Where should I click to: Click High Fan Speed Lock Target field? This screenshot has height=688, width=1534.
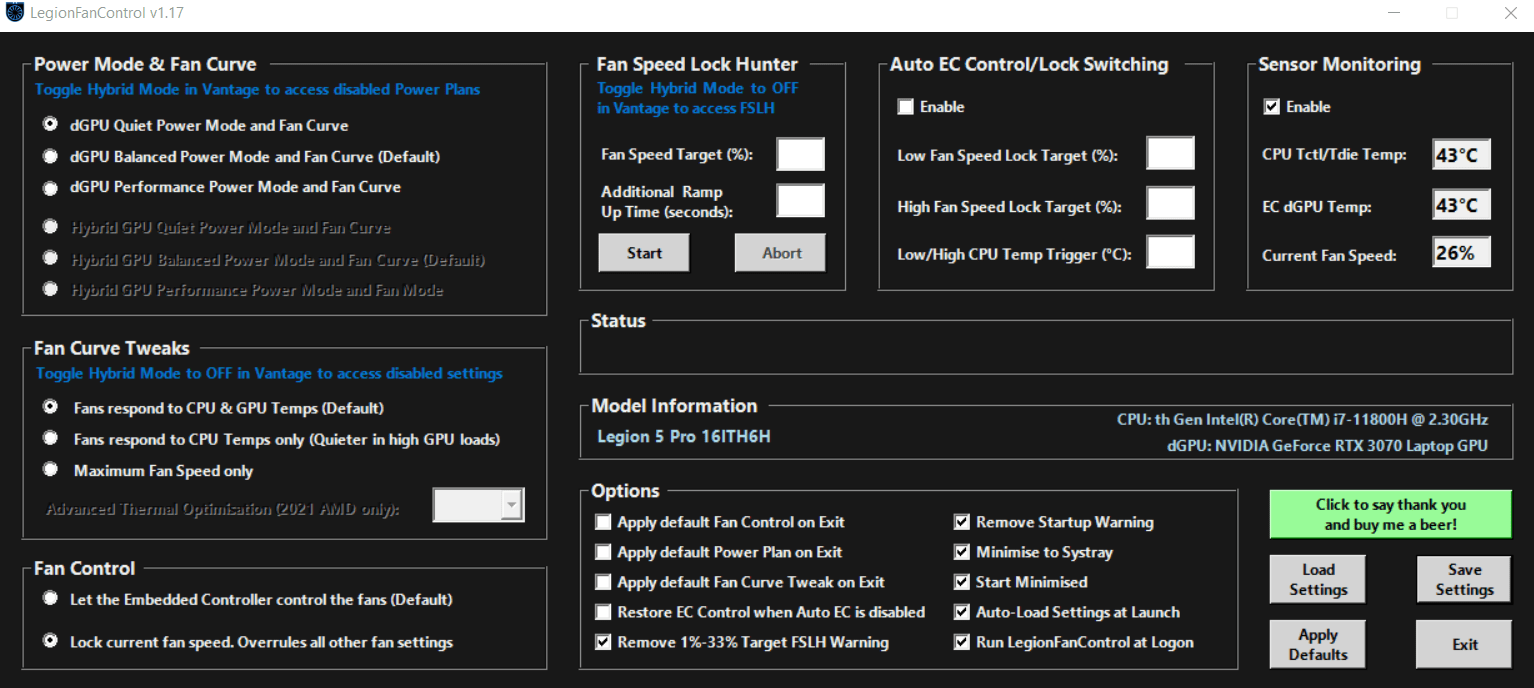1170,203
